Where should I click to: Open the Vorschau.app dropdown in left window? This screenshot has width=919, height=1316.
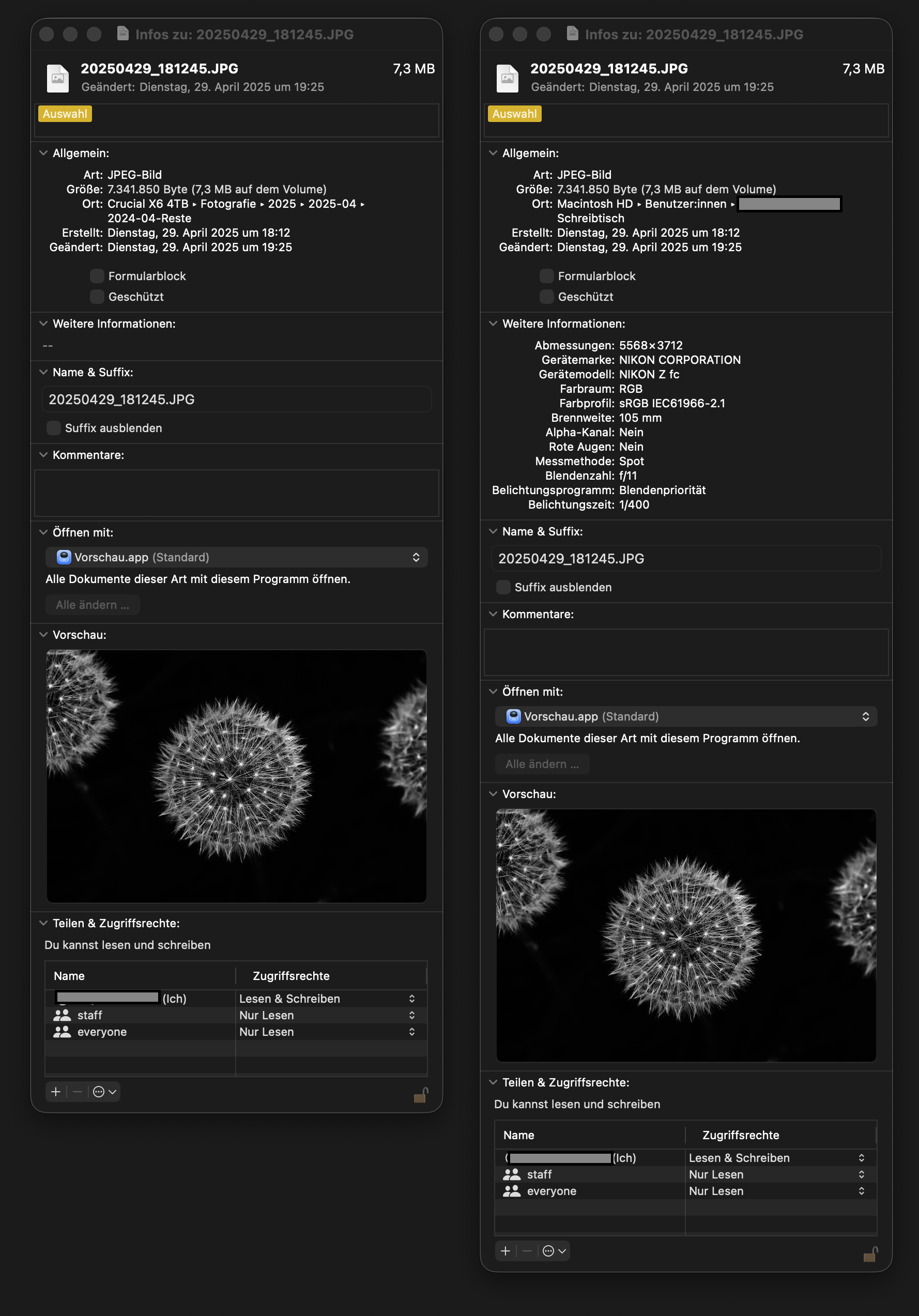click(236, 557)
